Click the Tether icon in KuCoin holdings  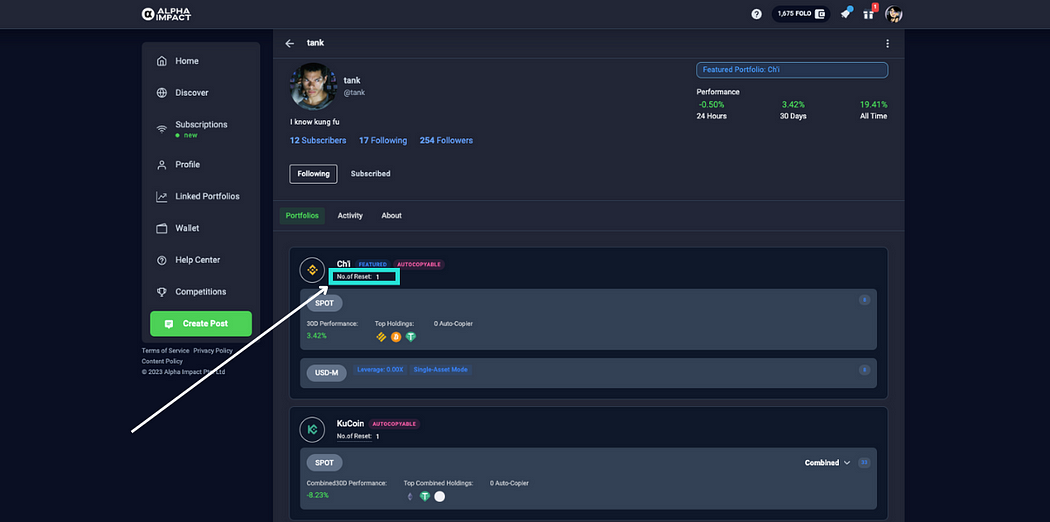(x=425, y=497)
